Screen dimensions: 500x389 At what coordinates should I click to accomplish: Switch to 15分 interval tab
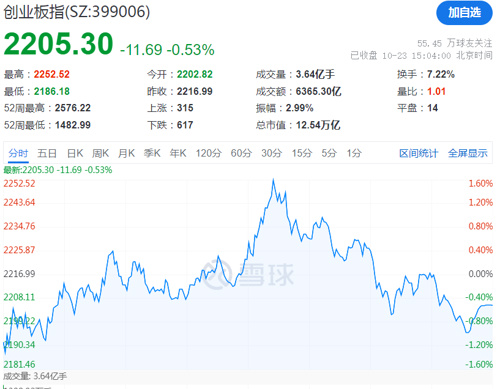(302, 153)
